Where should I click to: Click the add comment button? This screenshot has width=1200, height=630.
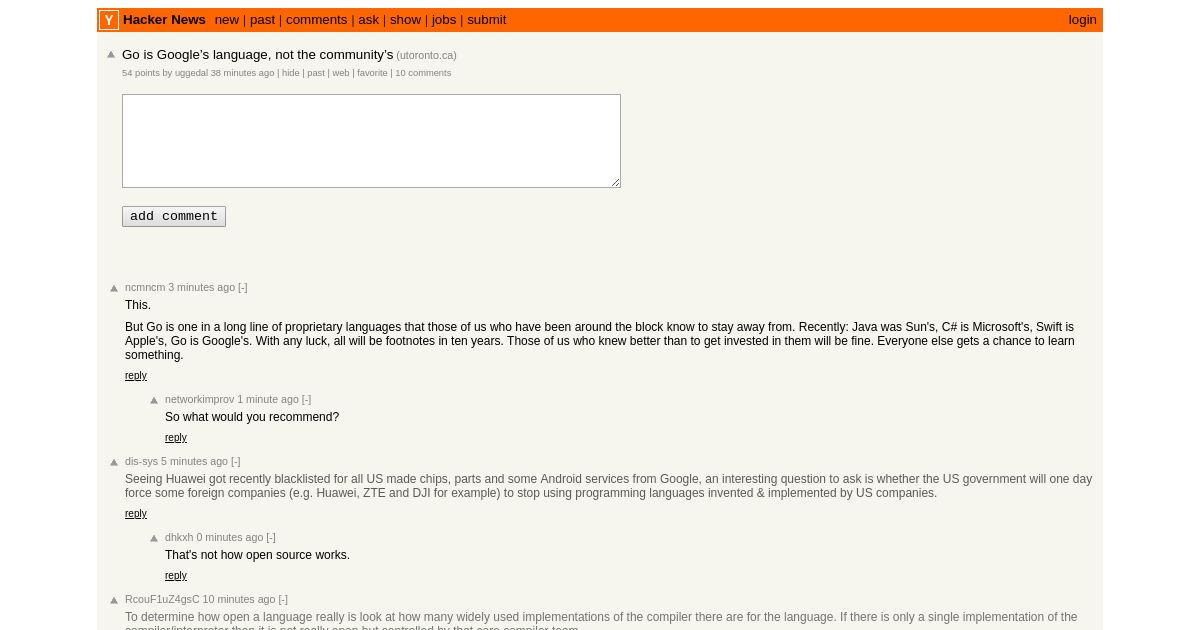click(x=174, y=216)
